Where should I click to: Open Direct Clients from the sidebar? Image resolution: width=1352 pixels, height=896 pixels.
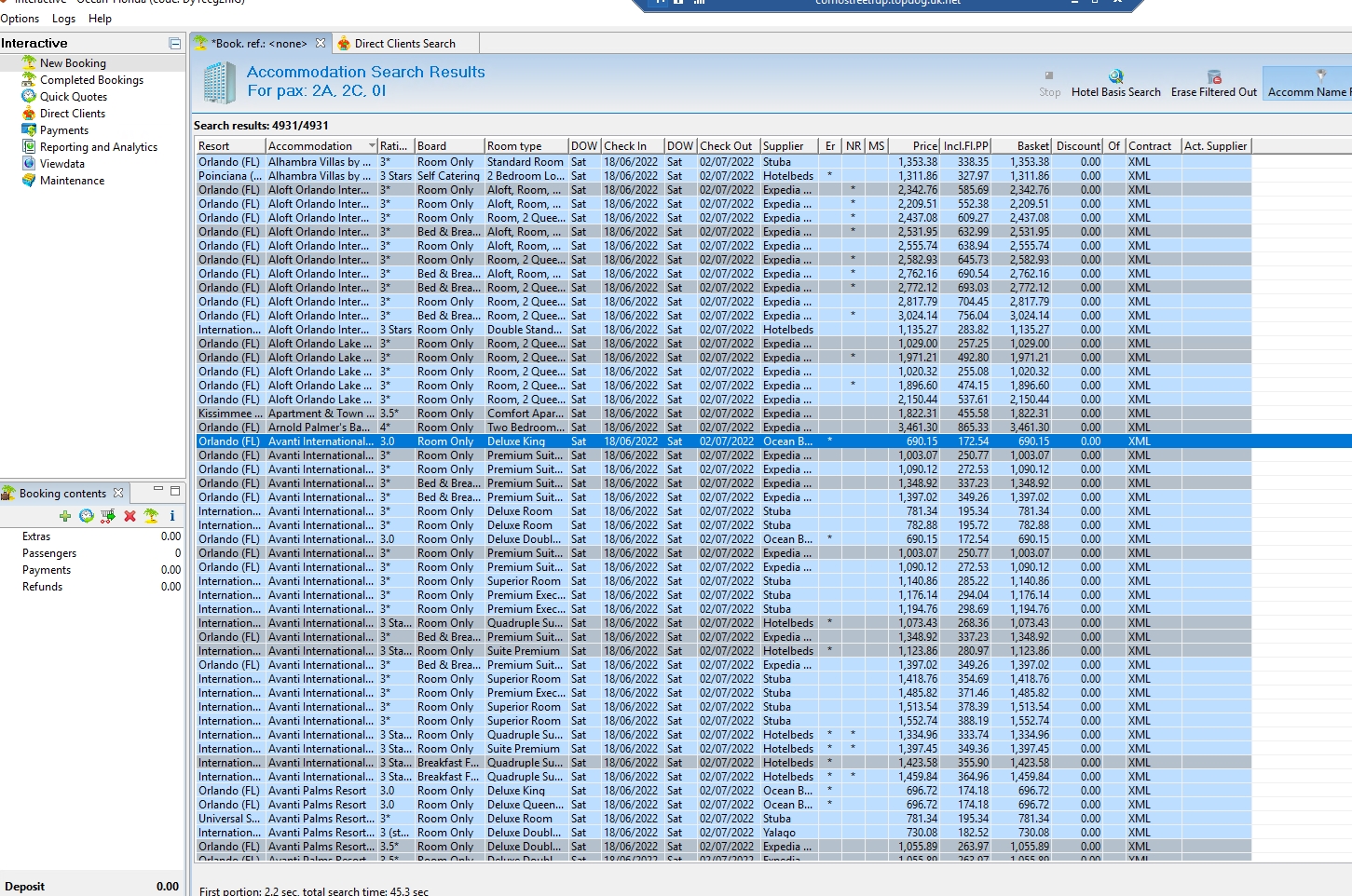(73, 114)
